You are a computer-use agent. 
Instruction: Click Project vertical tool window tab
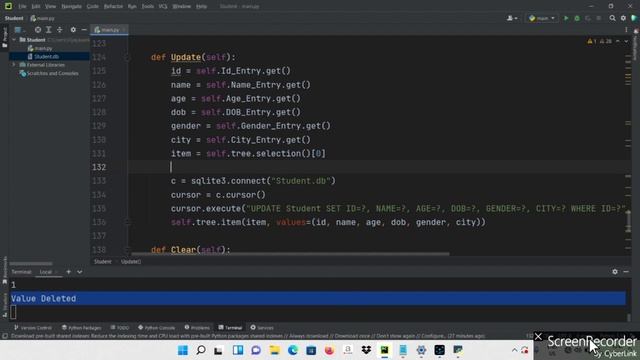coord(4,38)
